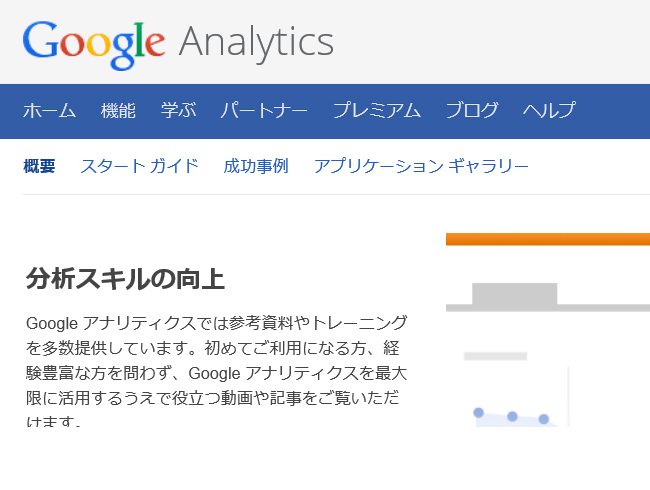Select the 概要 sub-tab
650x490 pixels.
(x=39, y=166)
